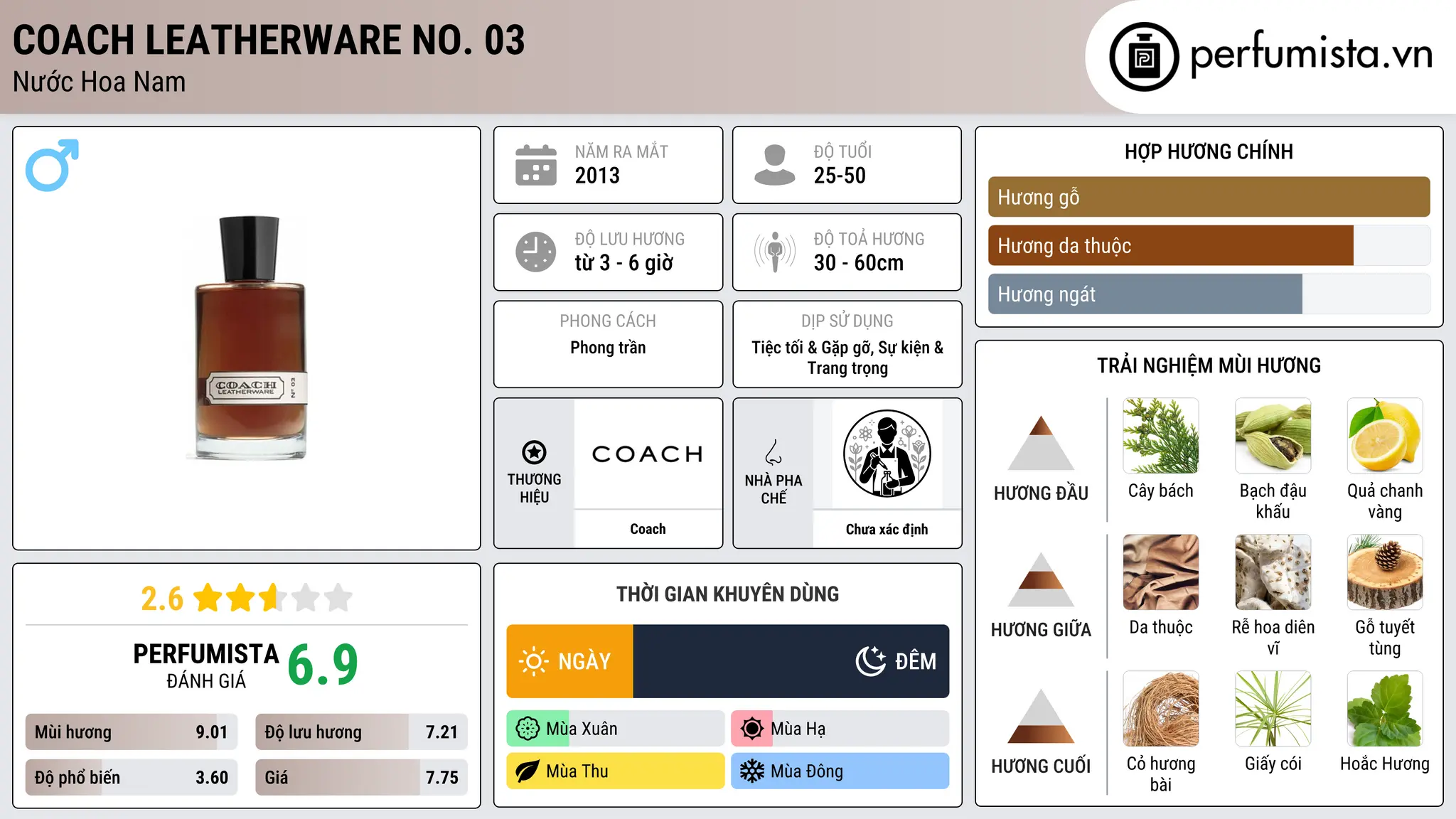The height and width of the screenshot is (819, 1456).
Task: Click the sillage icon beside Độ toả hương
Action: point(775,252)
